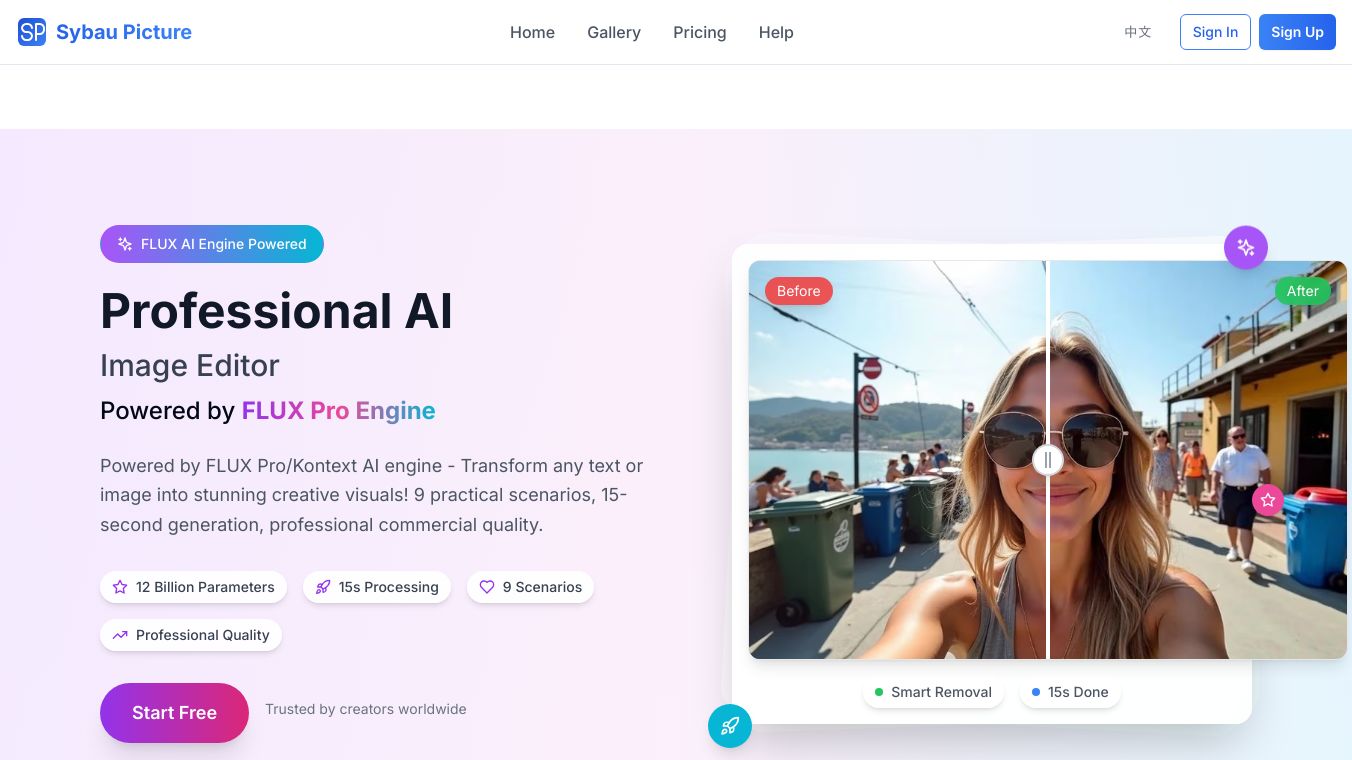Go to the Pricing page
The image size is (1352, 760).
tap(700, 32)
